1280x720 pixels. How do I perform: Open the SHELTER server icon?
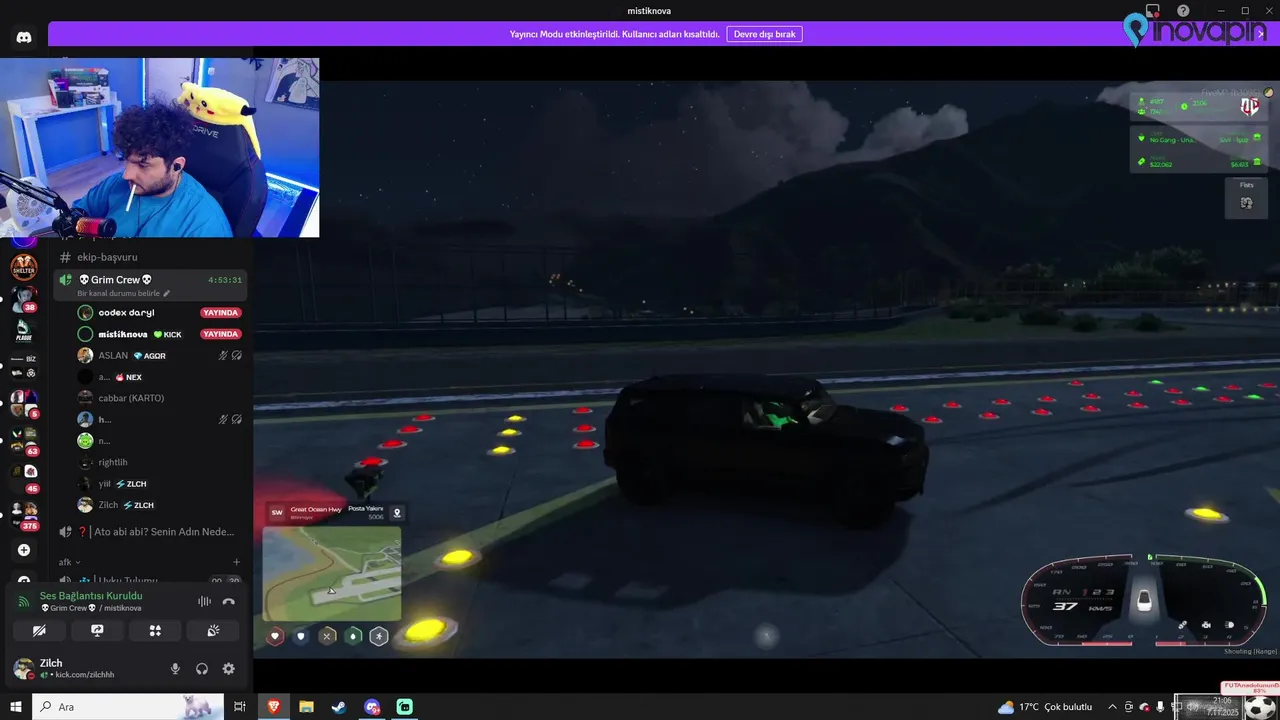pyautogui.click(x=24, y=268)
